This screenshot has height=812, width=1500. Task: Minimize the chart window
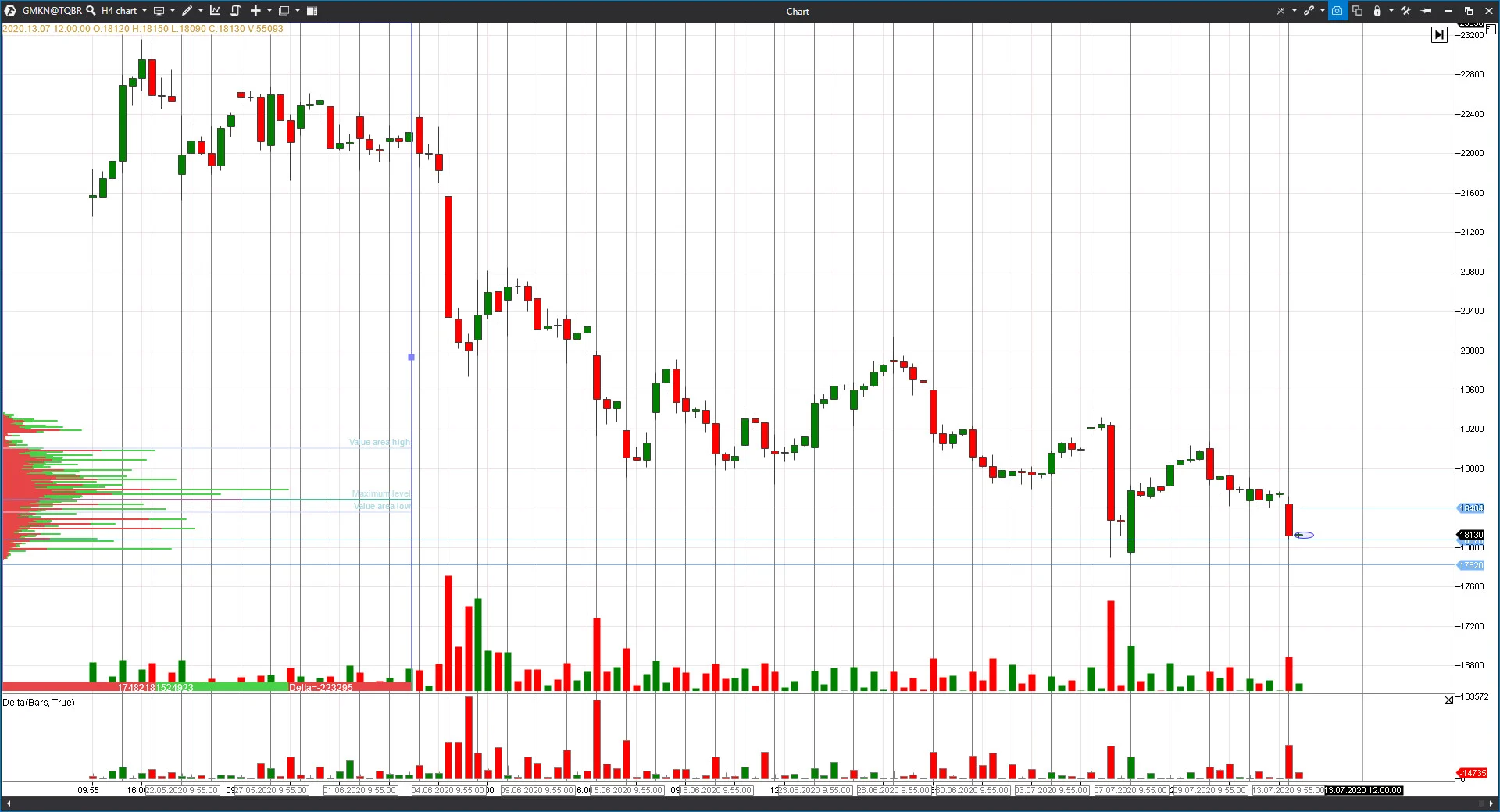(x=1448, y=11)
